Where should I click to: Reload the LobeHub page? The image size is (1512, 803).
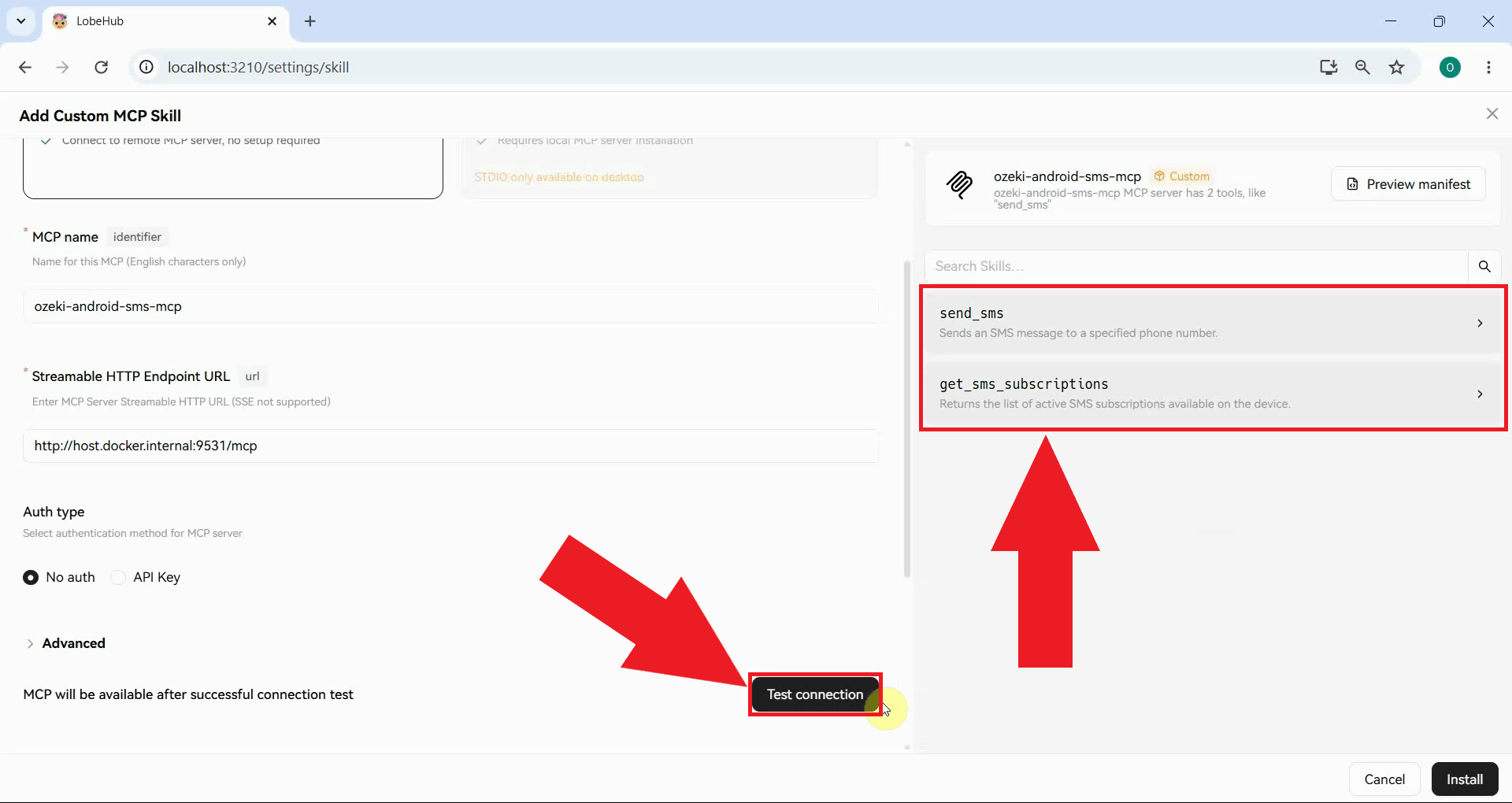point(101,67)
